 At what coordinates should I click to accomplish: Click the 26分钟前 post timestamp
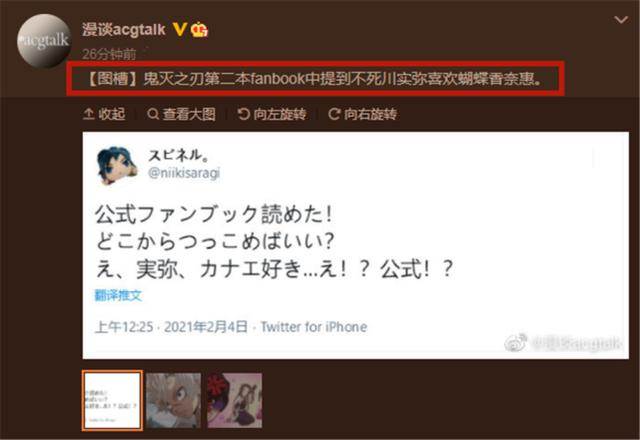tap(109, 54)
